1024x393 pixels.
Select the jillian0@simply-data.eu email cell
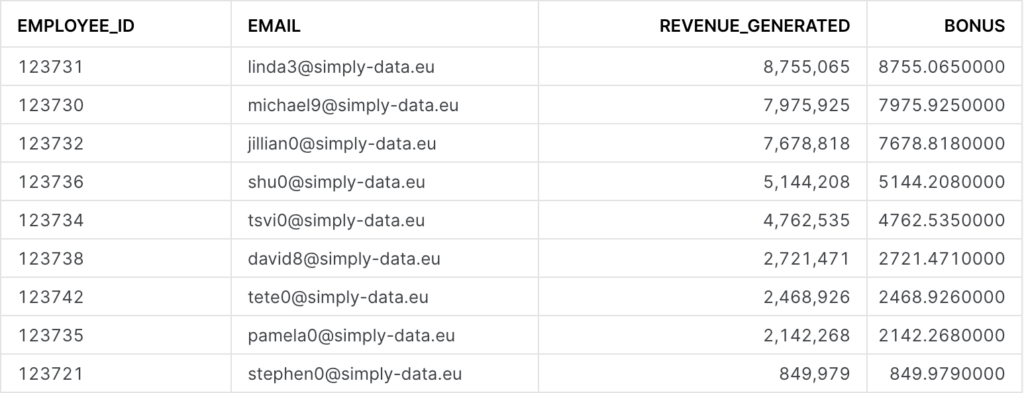point(385,144)
